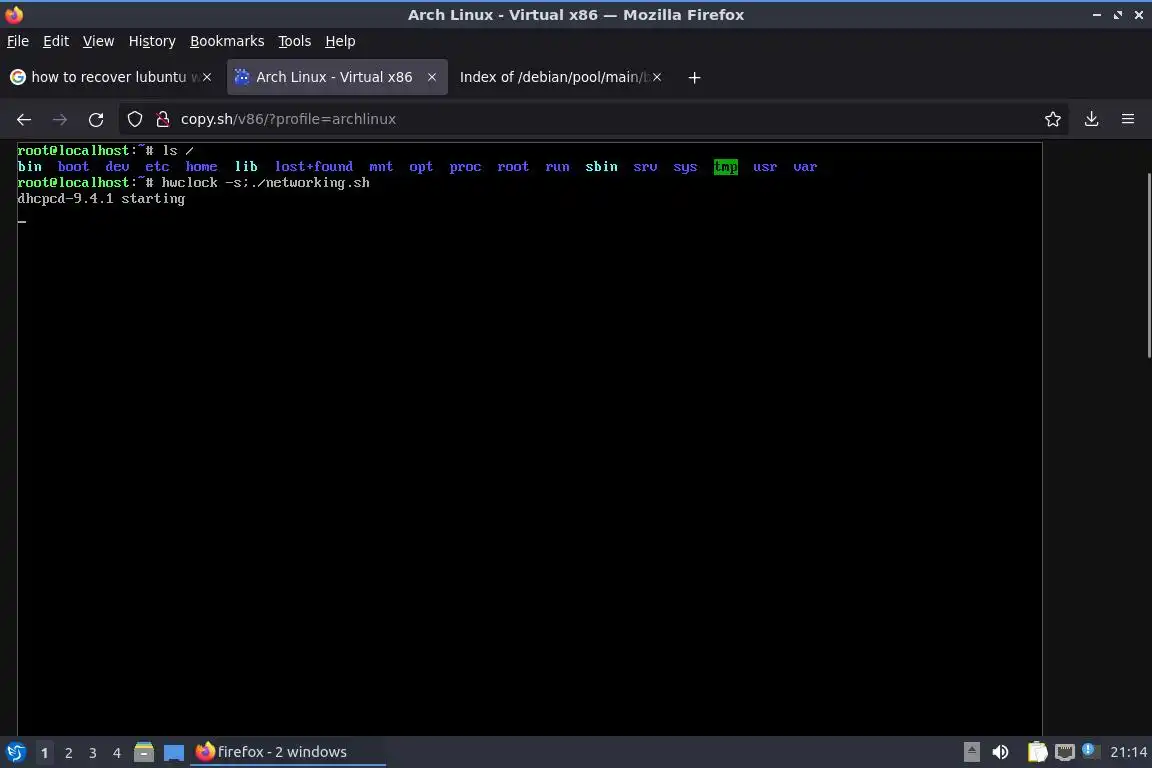The width and height of the screenshot is (1152, 768).
Task: Open the Tools menu
Action: click(295, 41)
